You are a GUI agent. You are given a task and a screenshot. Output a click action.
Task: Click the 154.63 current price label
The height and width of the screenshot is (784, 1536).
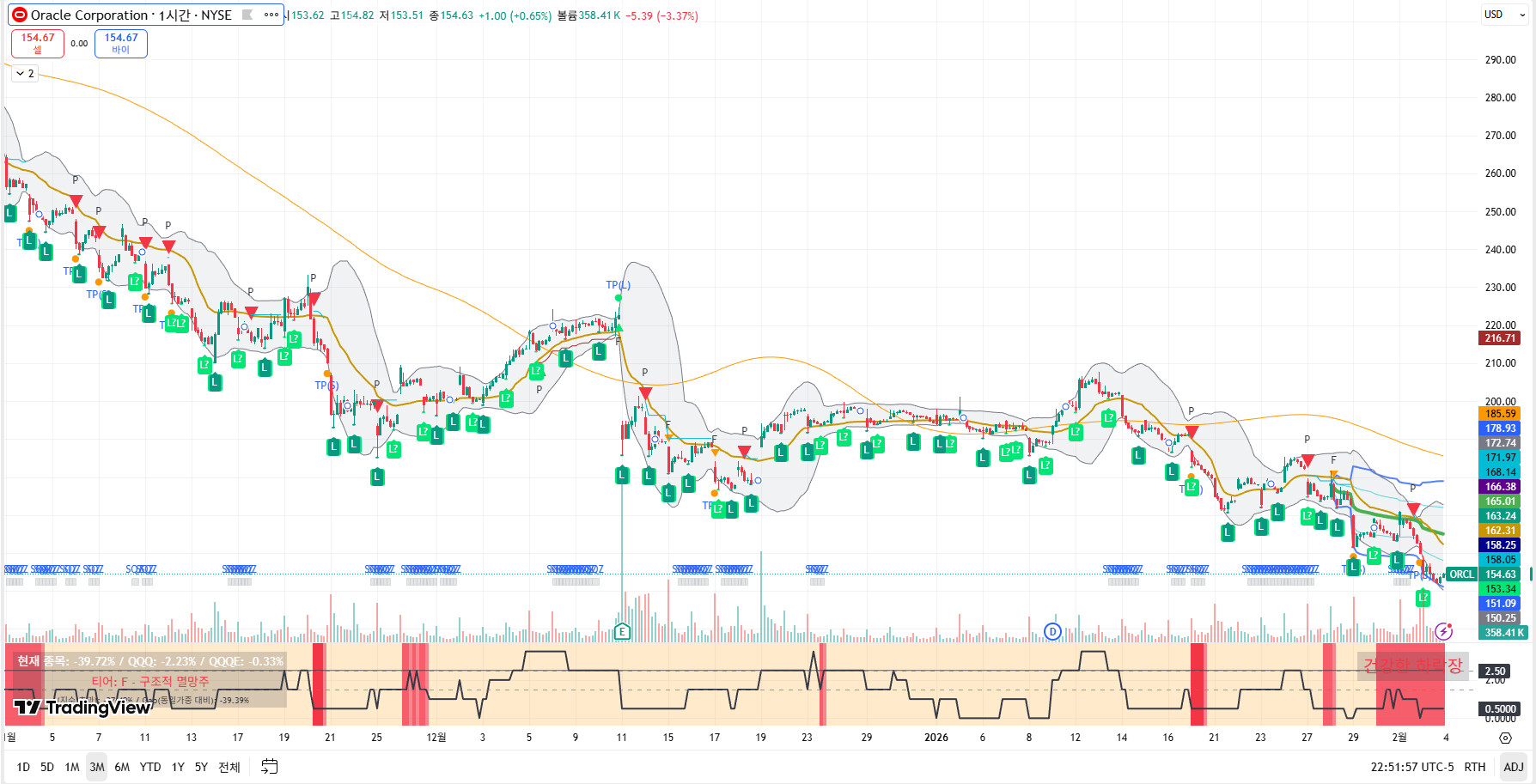(x=1500, y=574)
